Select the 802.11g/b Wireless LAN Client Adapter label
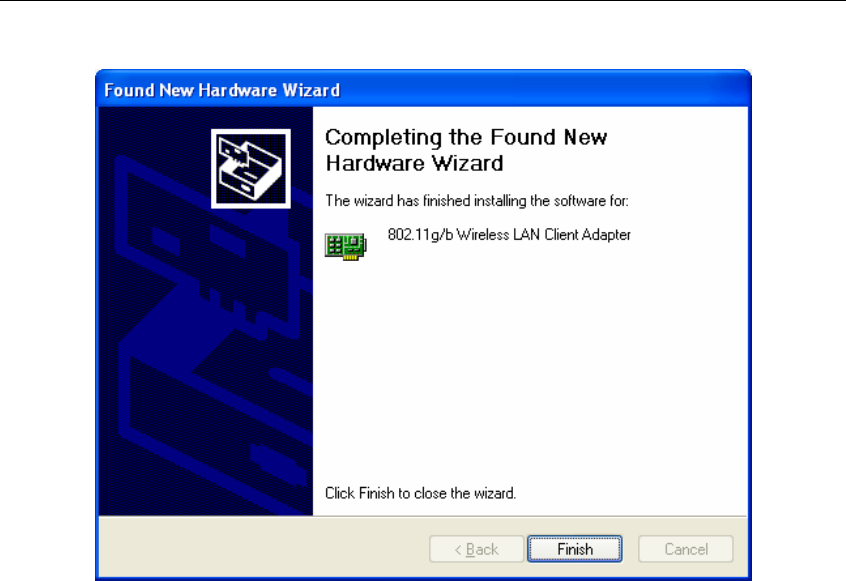The height and width of the screenshot is (581, 846). coord(509,235)
